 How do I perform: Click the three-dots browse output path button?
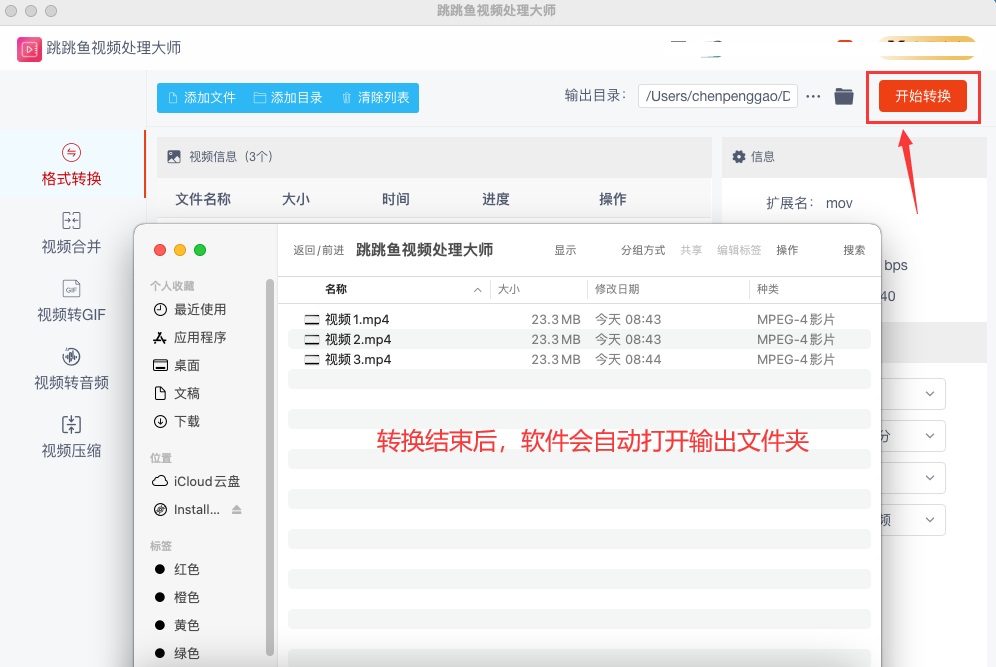coord(813,97)
